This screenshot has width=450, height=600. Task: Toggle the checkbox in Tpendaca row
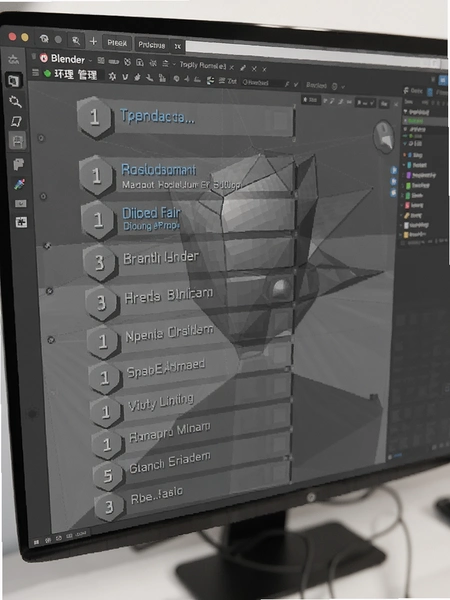(281, 120)
